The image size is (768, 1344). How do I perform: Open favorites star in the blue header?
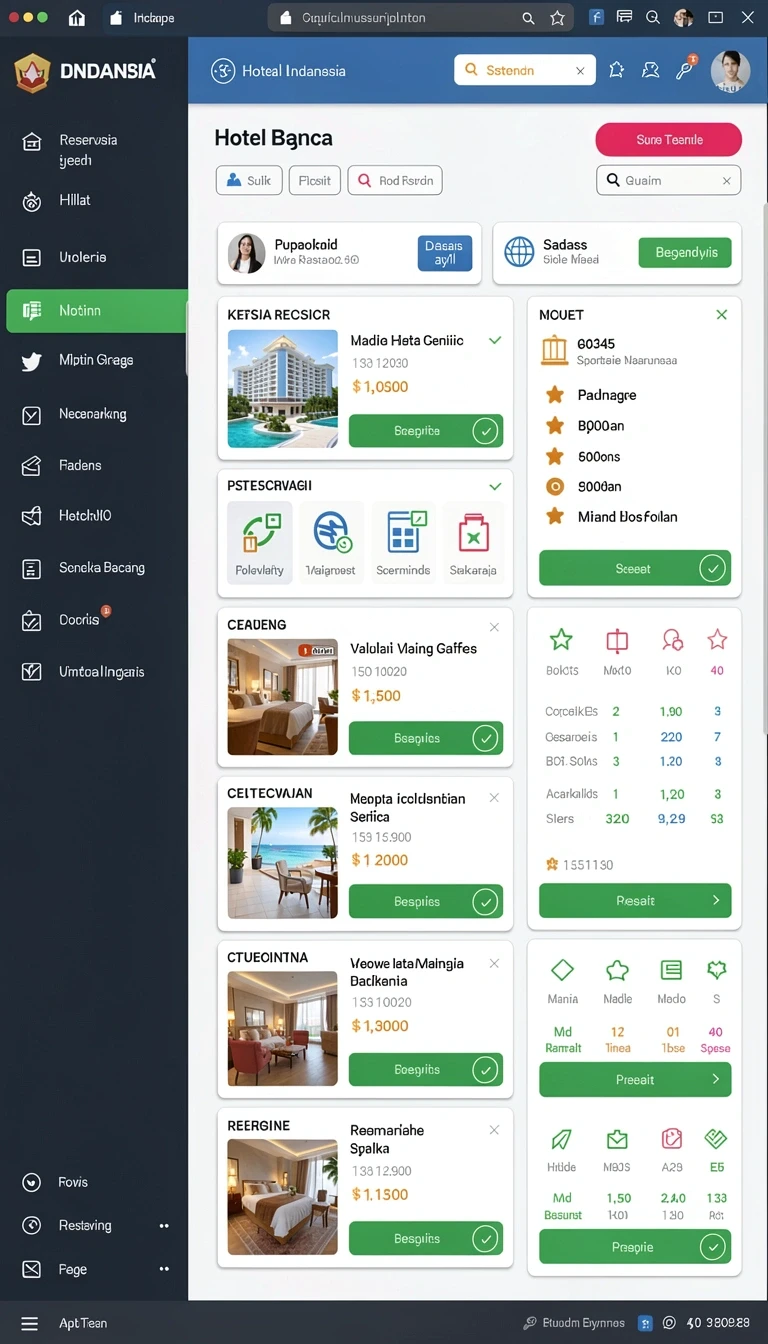(617, 70)
